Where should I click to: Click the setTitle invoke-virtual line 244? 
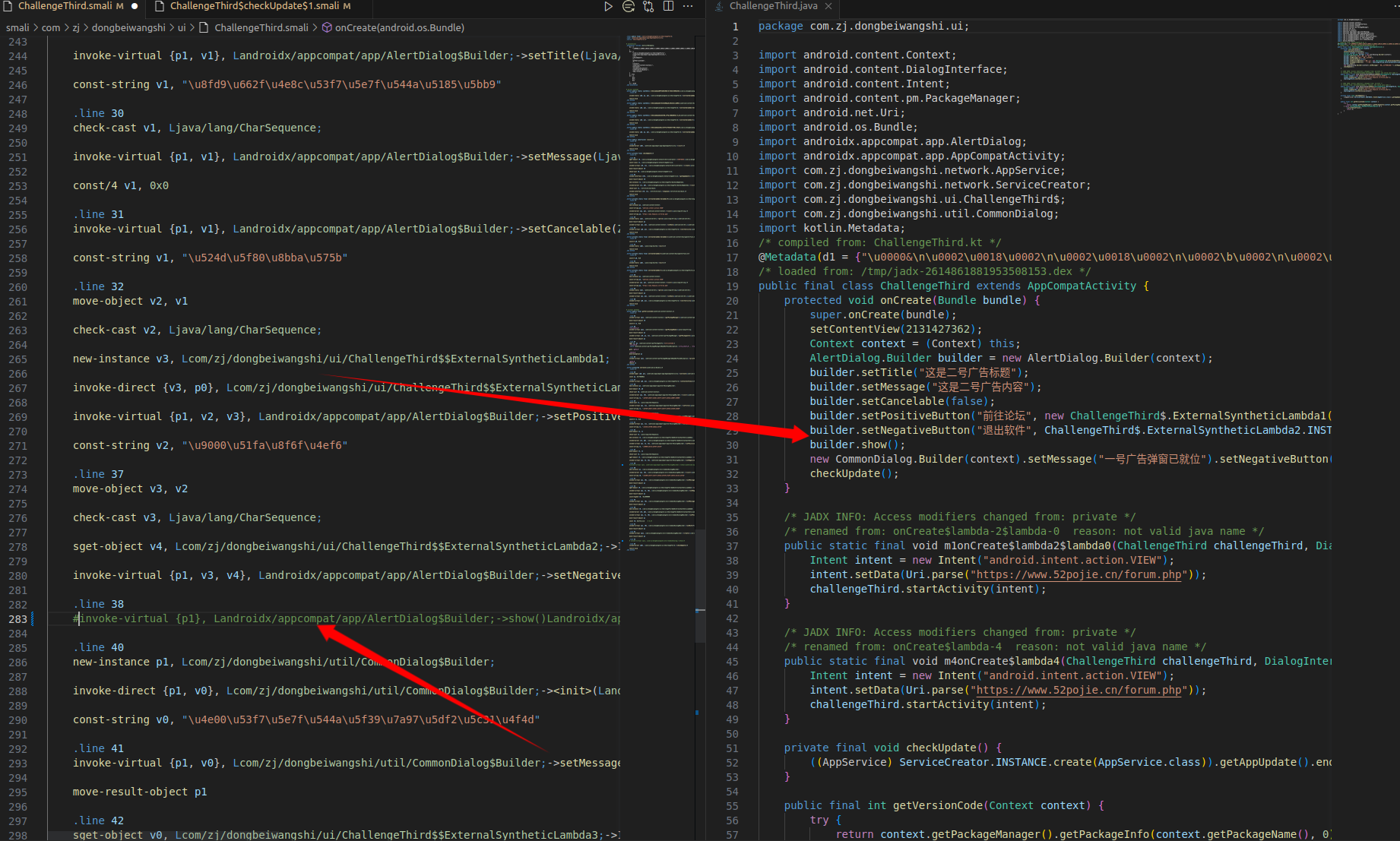tap(347, 56)
